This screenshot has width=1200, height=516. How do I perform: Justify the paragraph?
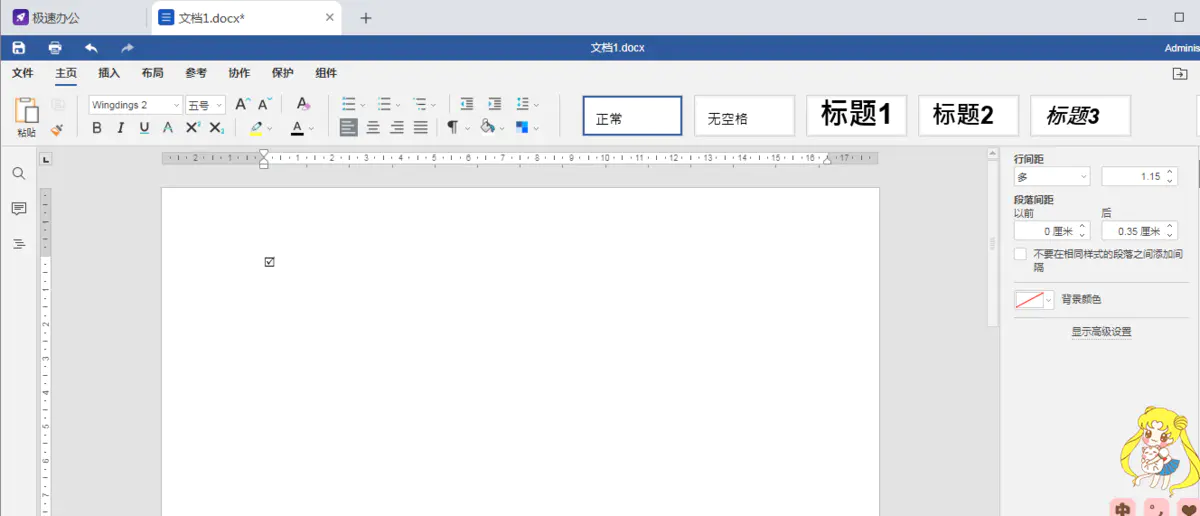pyautogui.click(x=421, y=128)
